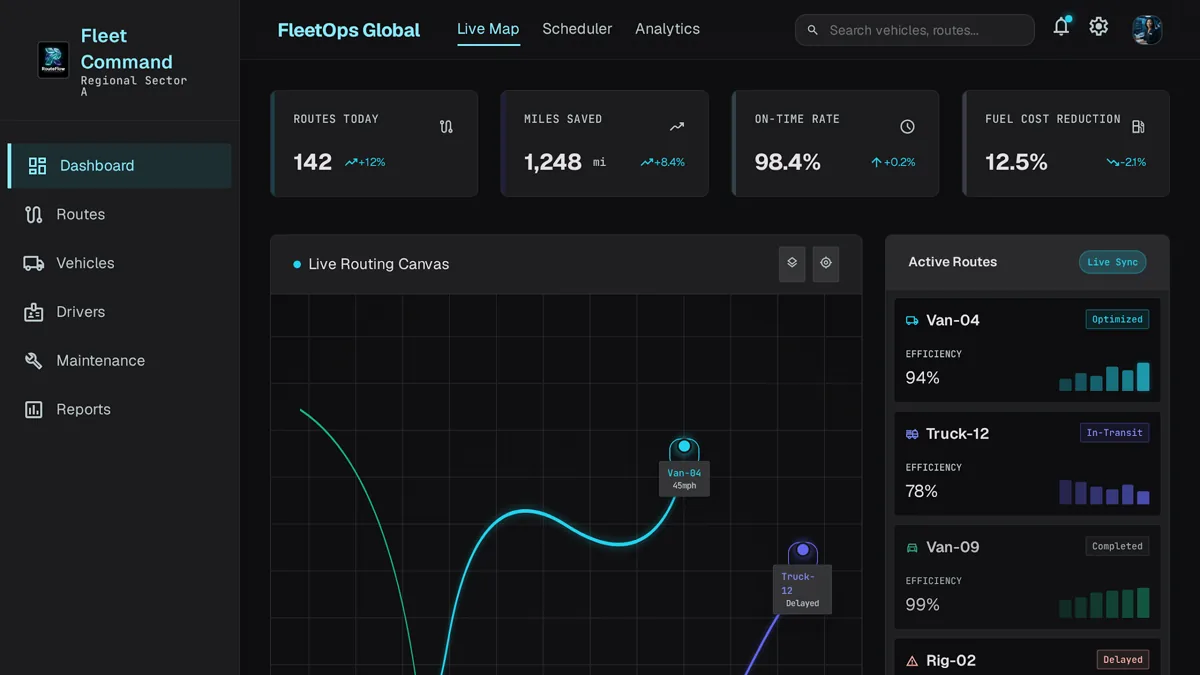Click the warning triangle icon beside Rig-02
Viewport: 1200px width, 675px height.
click(x=912, y=661)
